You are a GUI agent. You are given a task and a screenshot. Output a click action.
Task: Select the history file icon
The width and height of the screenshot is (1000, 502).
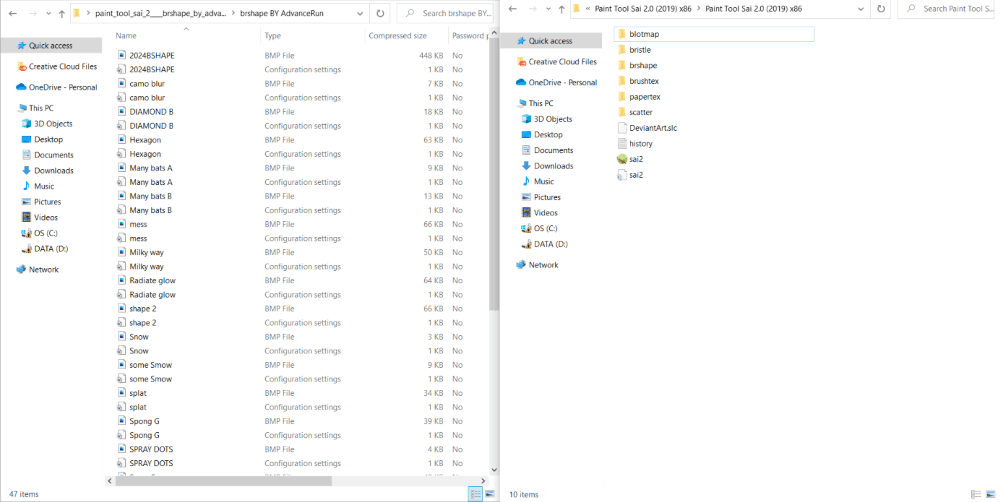pyautogui.click(x=622, y=144)
